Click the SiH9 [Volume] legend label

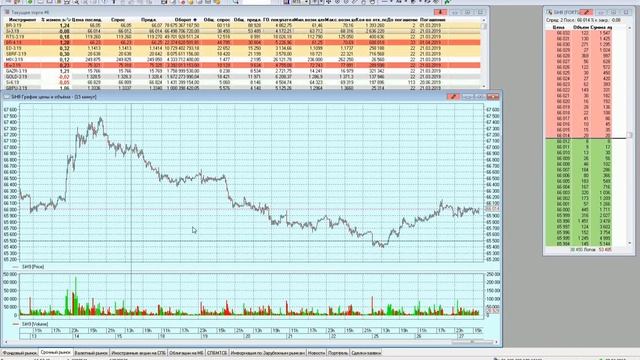(35, 324)
